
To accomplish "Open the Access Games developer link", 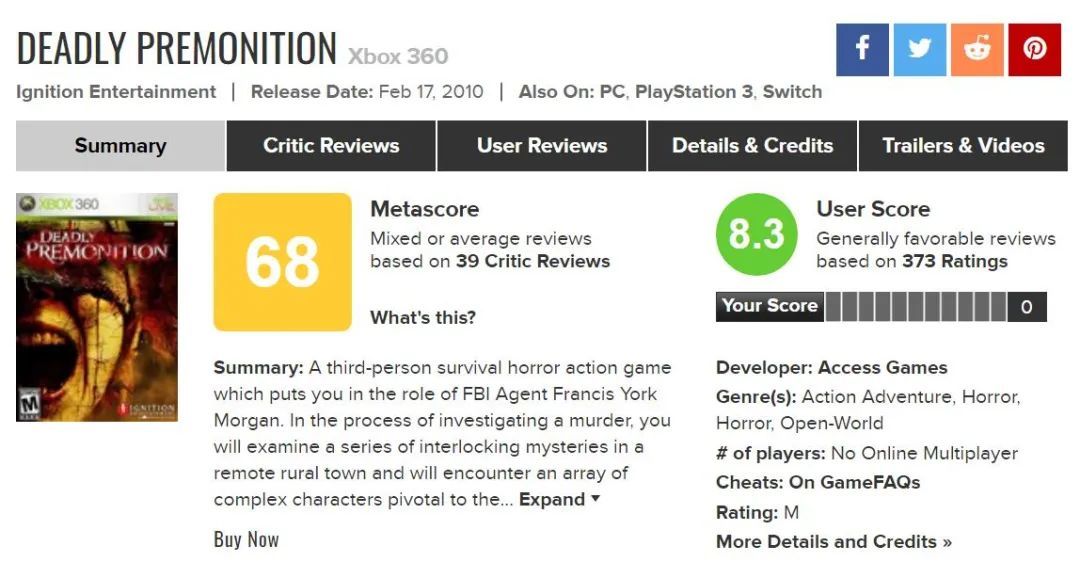I will pyautogui.click(x=883, y=368).
